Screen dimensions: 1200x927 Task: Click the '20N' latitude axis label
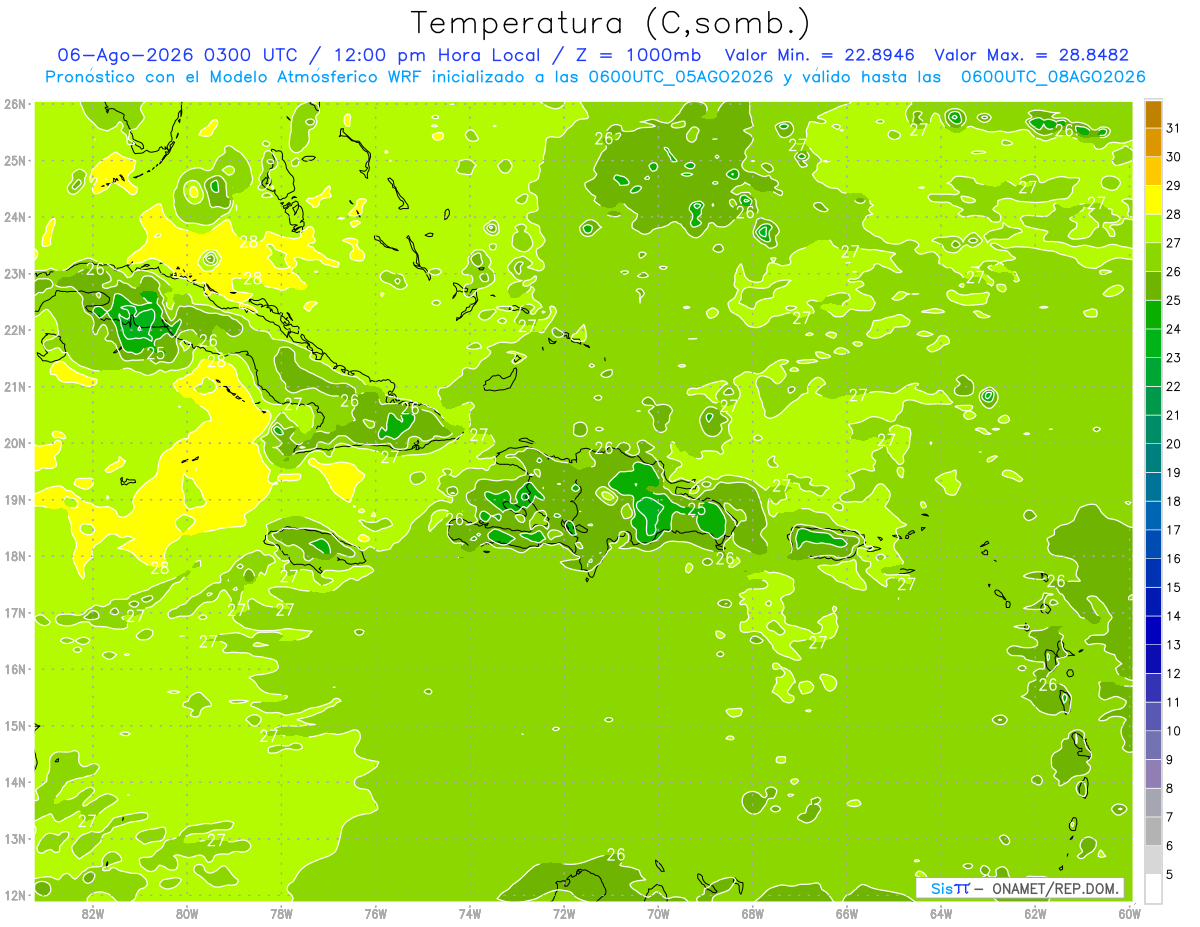tap(15, 443)
